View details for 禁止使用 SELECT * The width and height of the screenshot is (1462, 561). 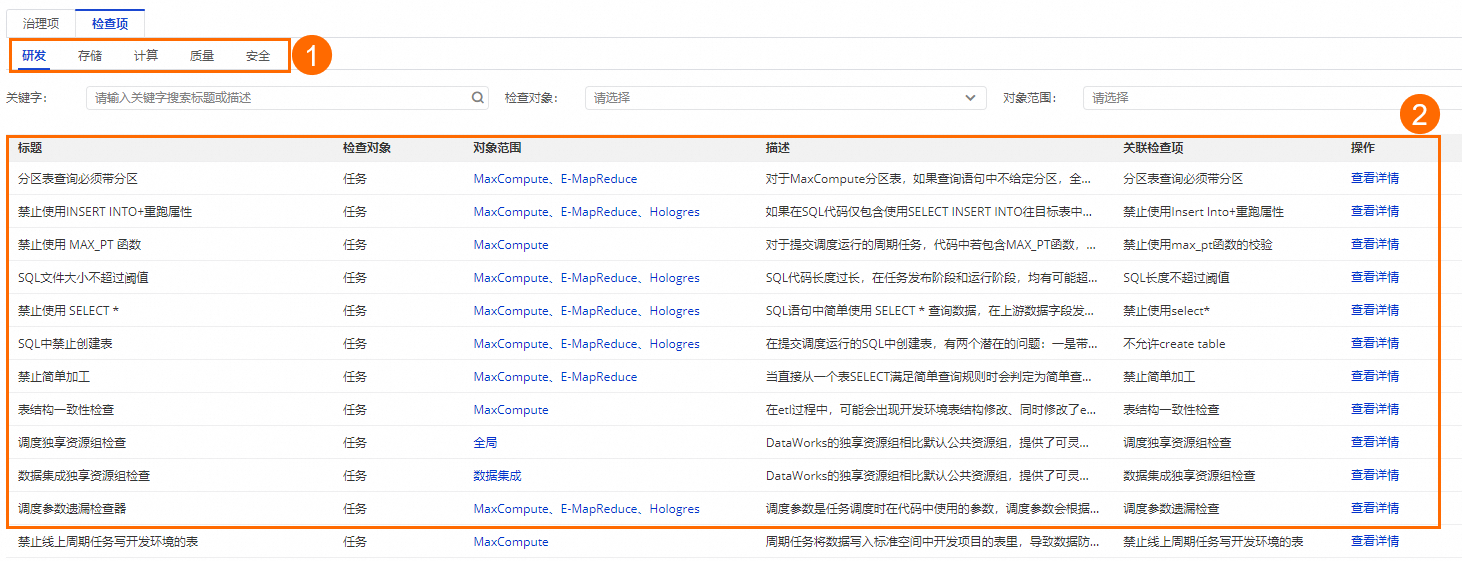(1375, 310)
